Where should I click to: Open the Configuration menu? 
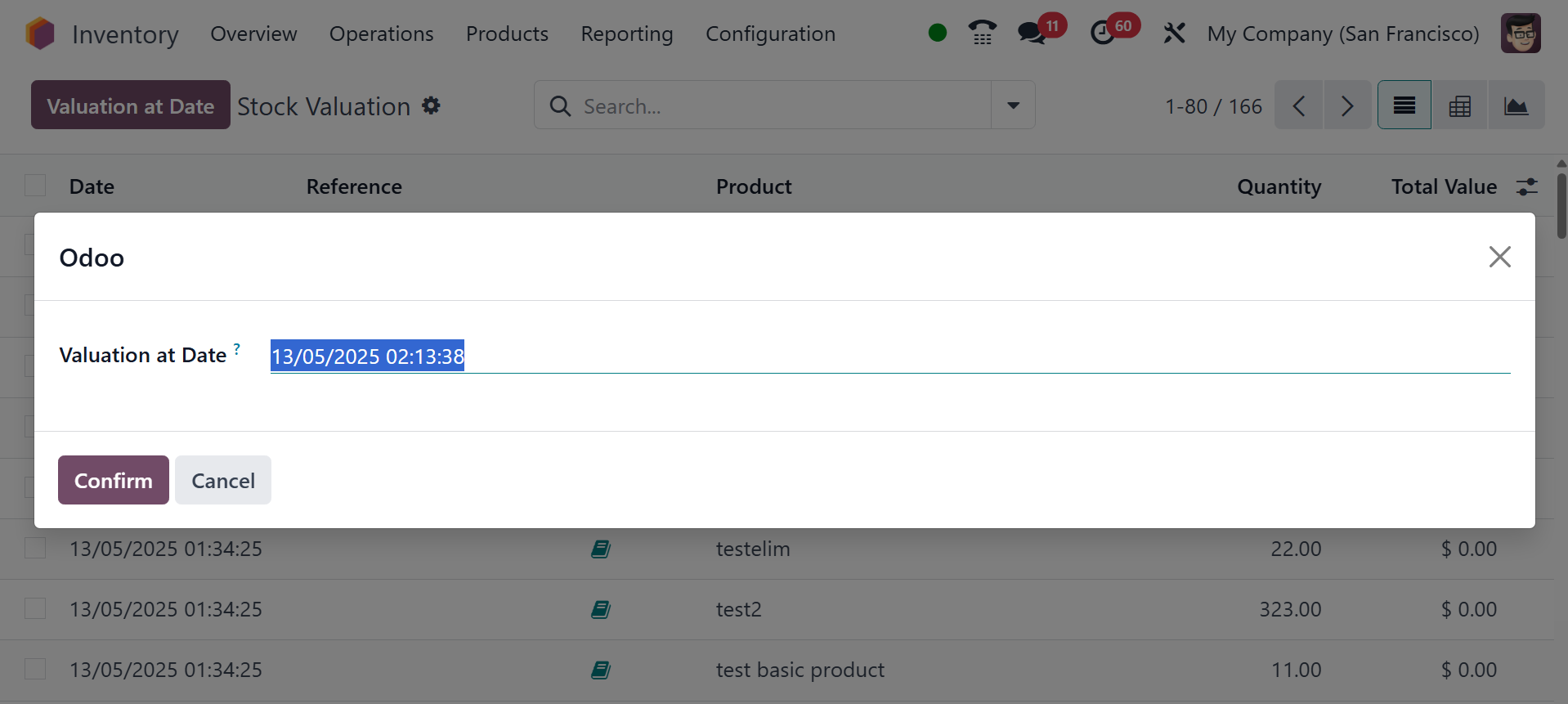pyautogui.click(x=770, y=34)
